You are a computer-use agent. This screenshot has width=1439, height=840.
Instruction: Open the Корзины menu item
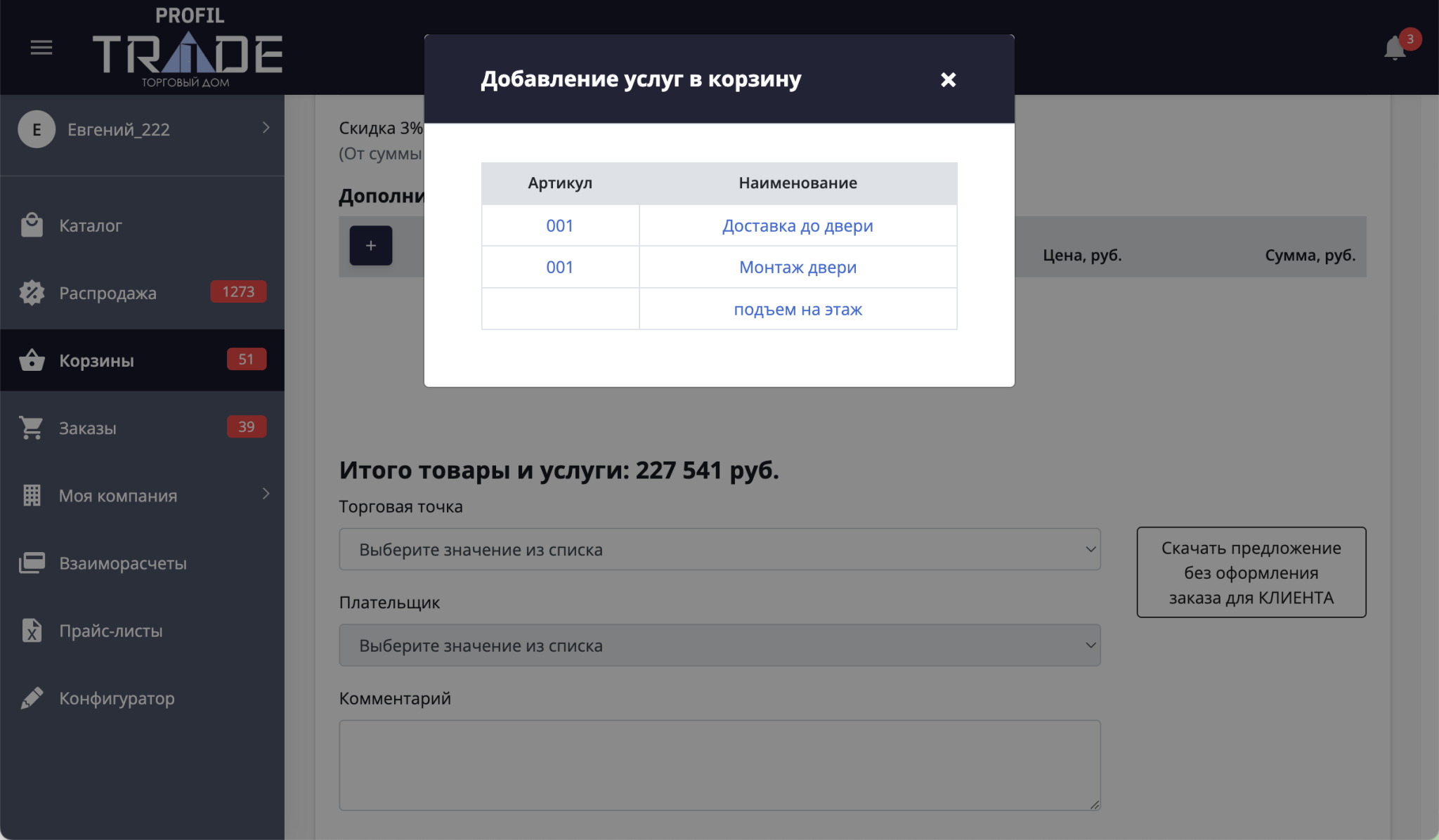(x=96, y=360)
